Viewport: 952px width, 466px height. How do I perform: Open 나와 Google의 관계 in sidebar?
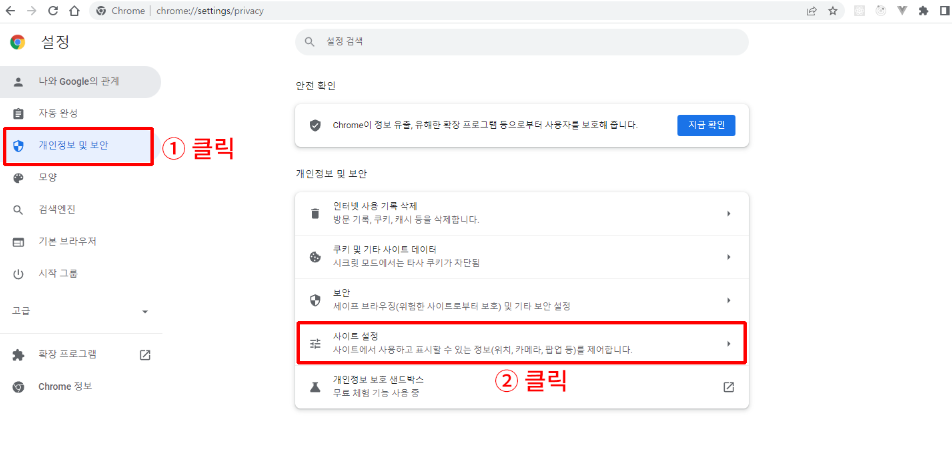(80, 82)
